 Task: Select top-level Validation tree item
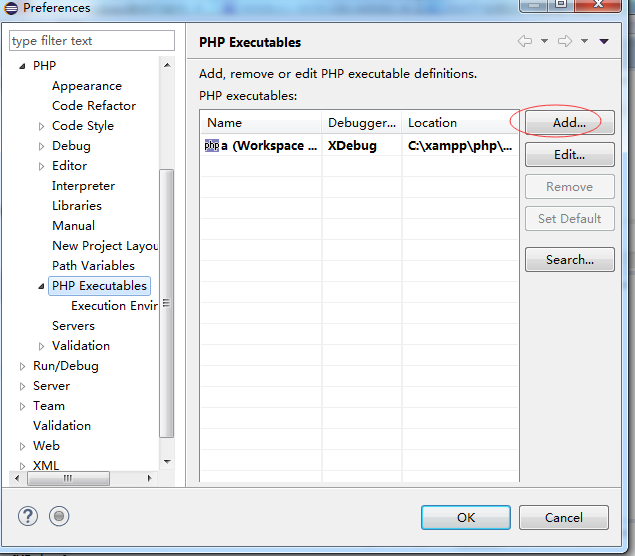pyautogui.click(x=62, y=426)
